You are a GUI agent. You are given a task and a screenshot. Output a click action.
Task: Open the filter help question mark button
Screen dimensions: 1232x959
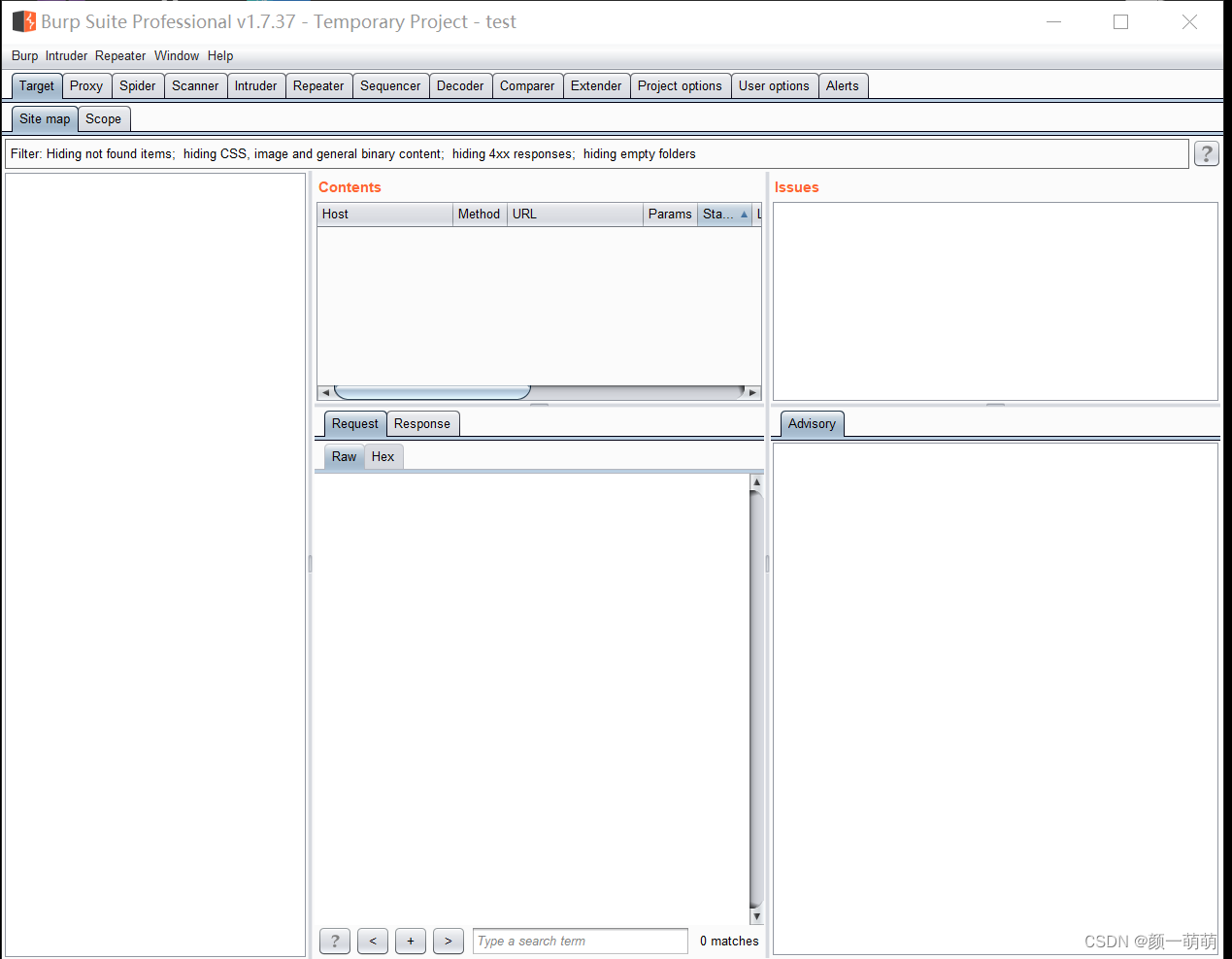coord(1207,153)
